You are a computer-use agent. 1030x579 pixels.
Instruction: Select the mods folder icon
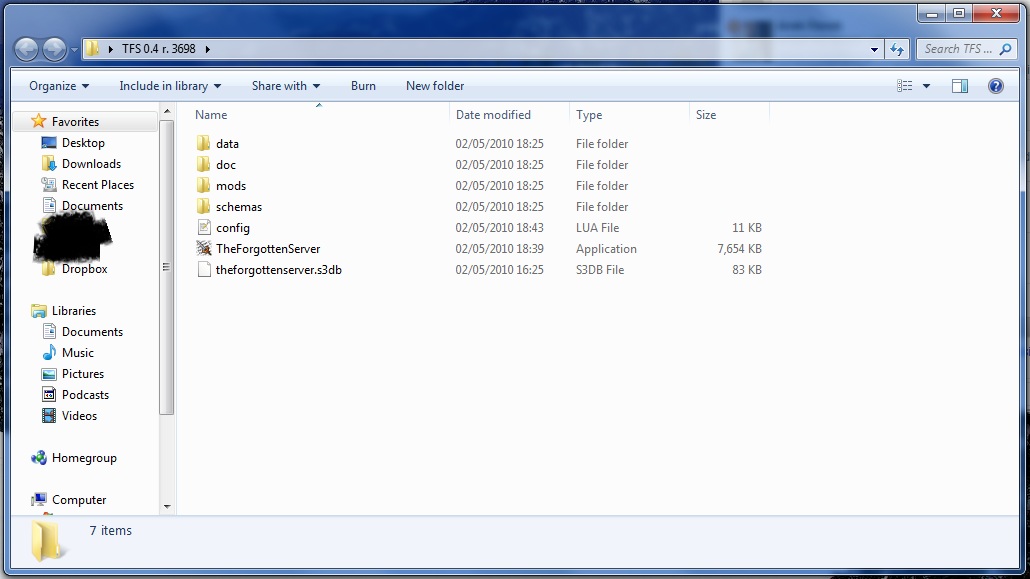click(x=204, y=186)
